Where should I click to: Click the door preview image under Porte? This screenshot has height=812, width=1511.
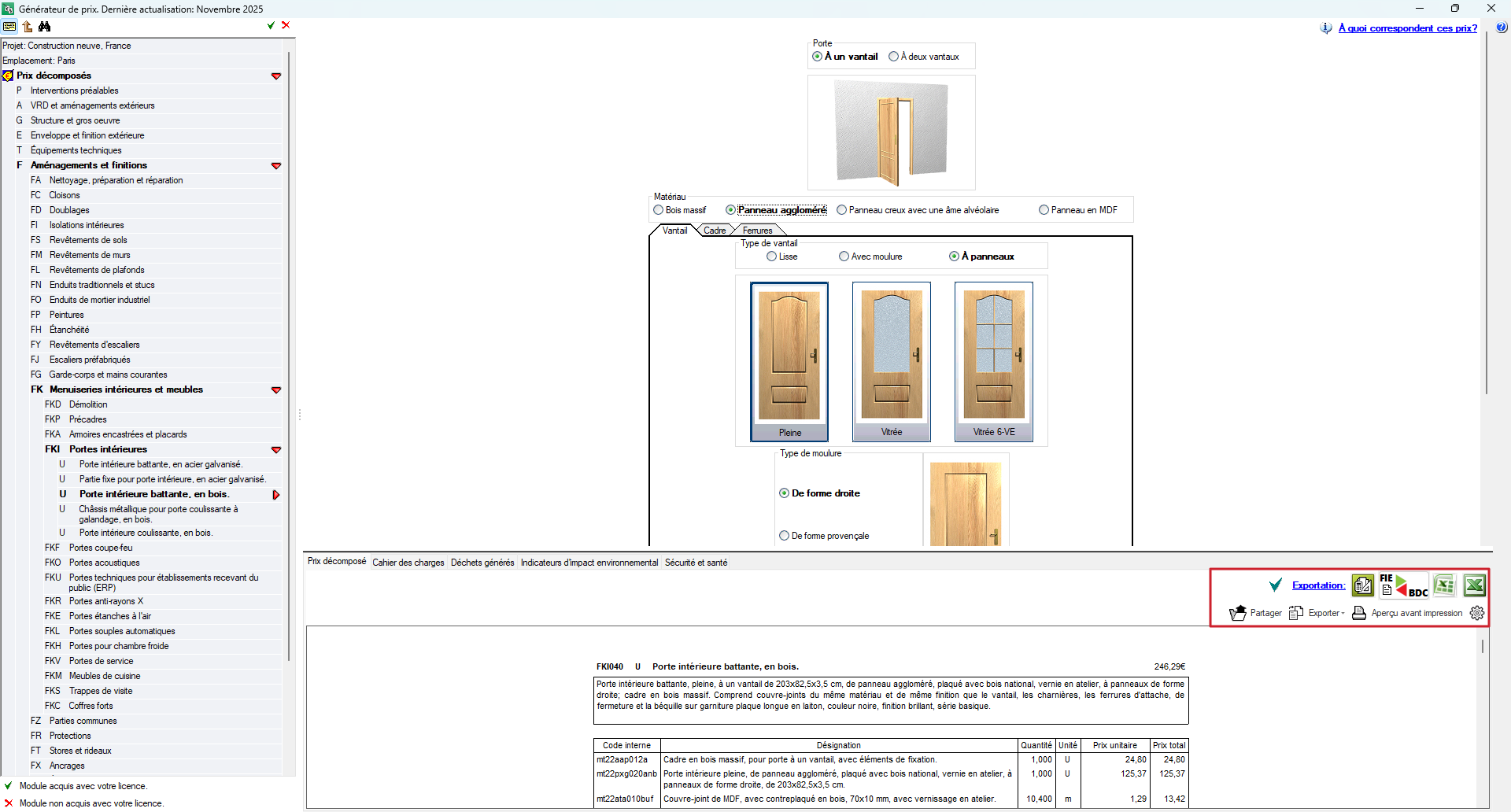pos(892,133)
